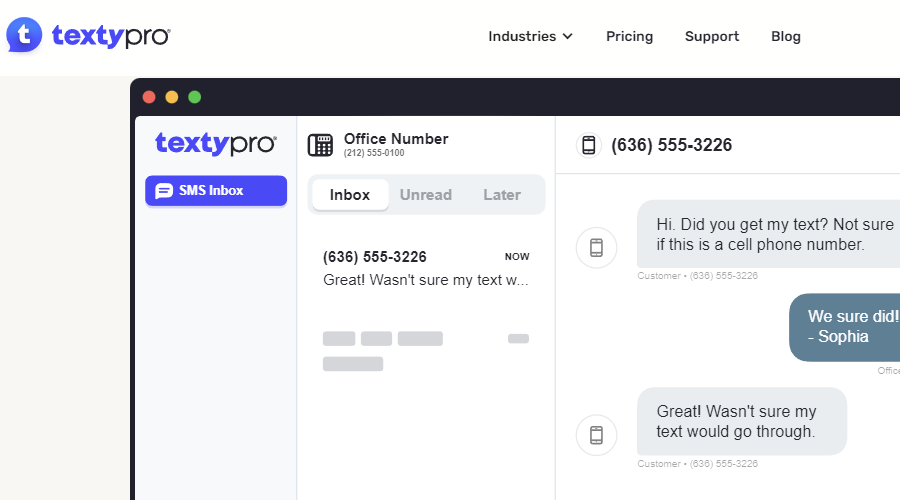This screenshot has height=500, width=900.
Task: Click the office desk phone icon
Action: point(320,145)
